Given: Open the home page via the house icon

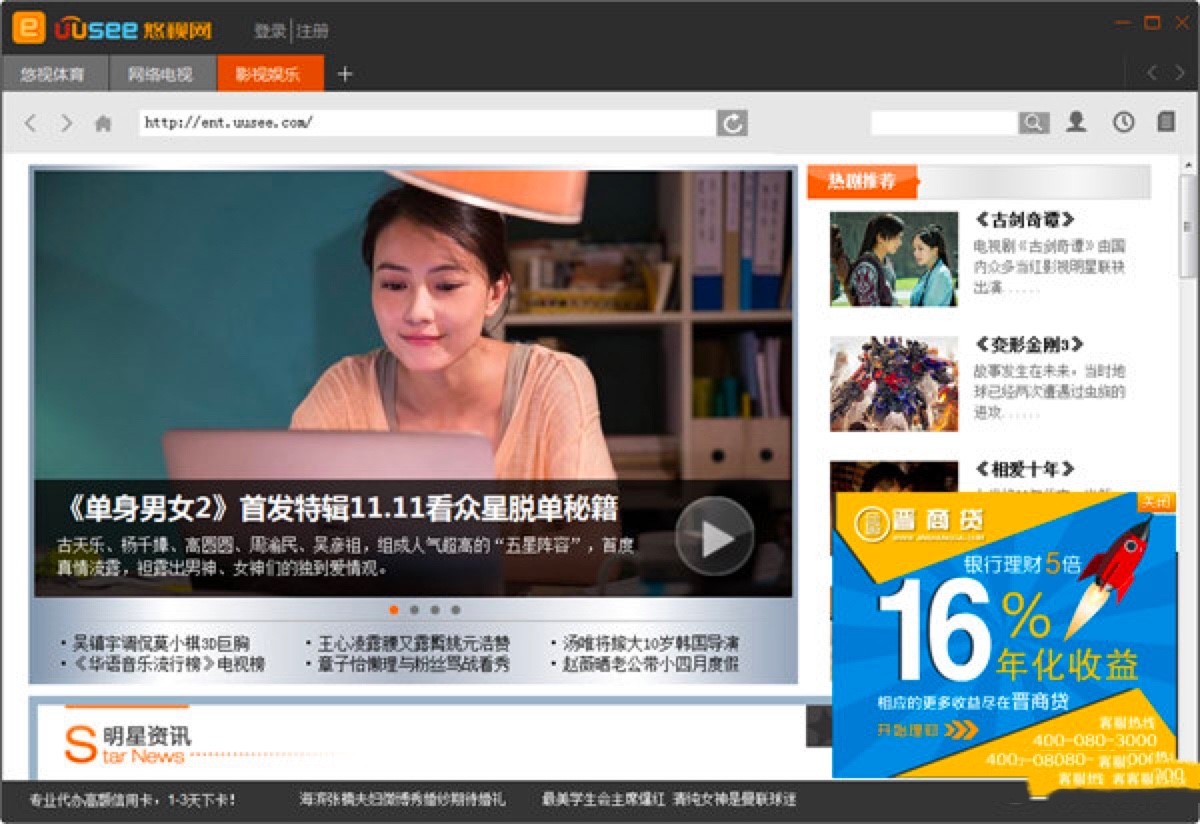Looking at the screenshot, I should pyautogui.click(x=102, y=123).
